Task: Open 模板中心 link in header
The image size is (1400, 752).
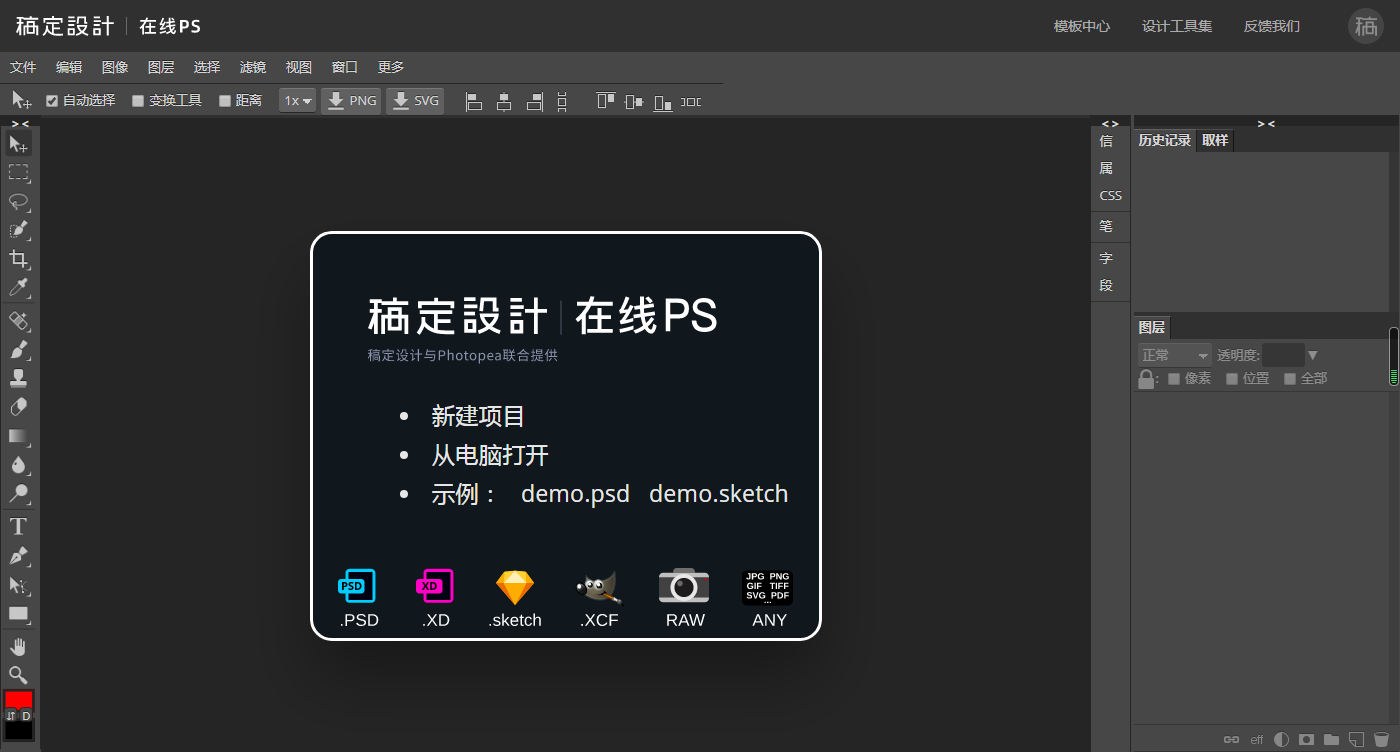Action: click(x=1082, y=26)
